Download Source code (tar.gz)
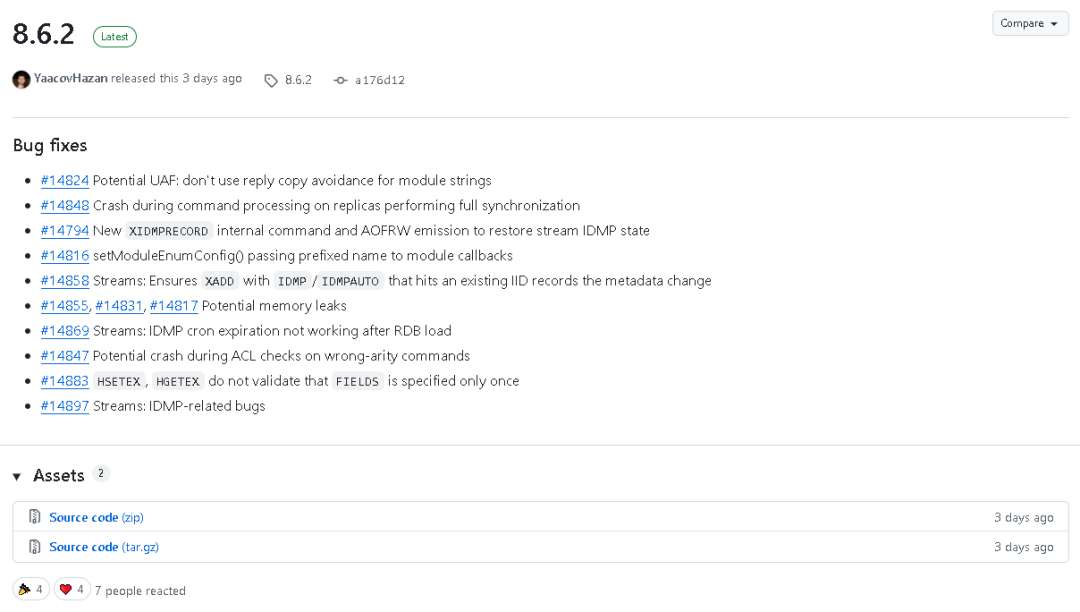The height and width of the screenshot is (612, 1080). (x=104, y=547)
